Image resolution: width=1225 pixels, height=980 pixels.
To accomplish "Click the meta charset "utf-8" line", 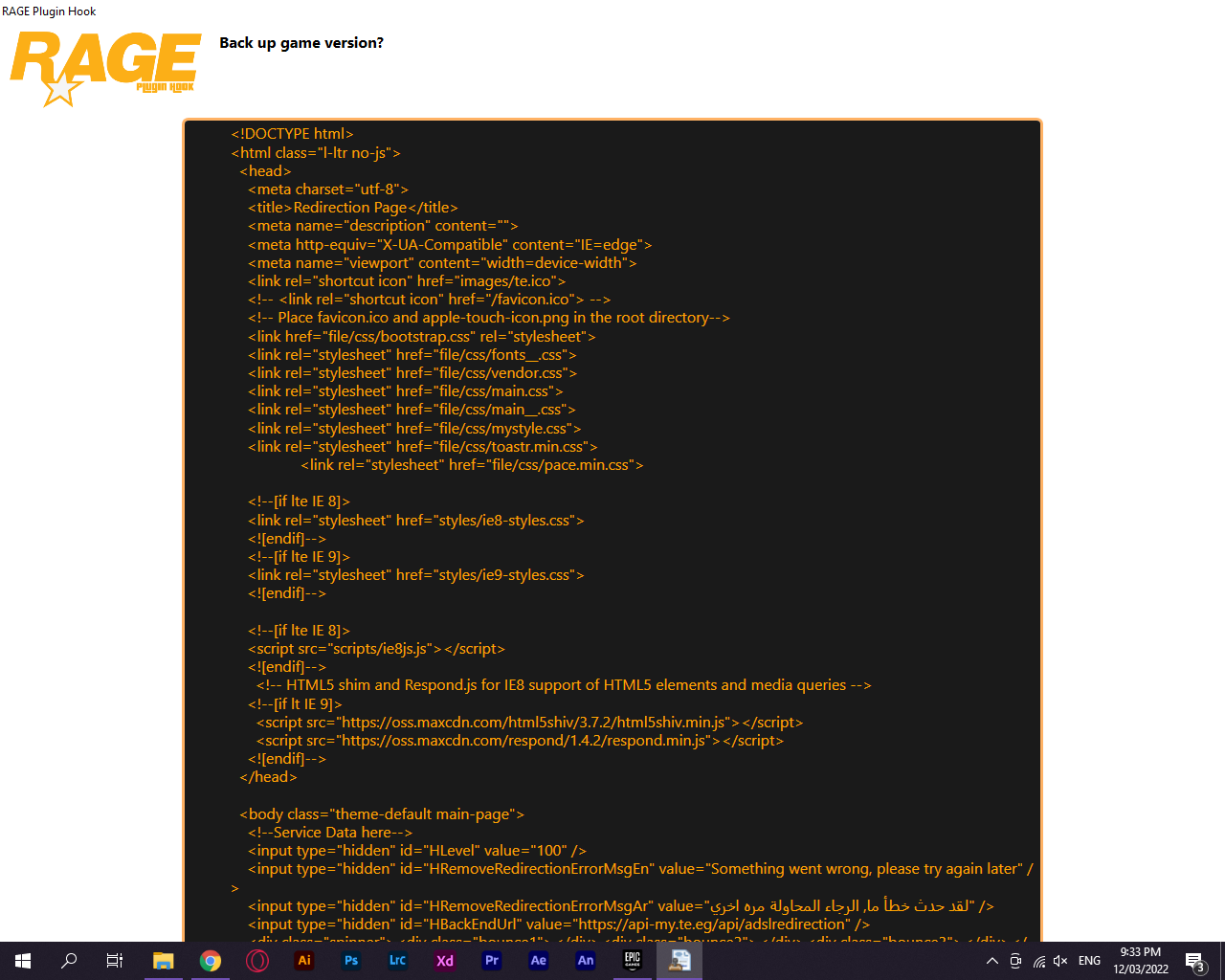I will (328, 189).
